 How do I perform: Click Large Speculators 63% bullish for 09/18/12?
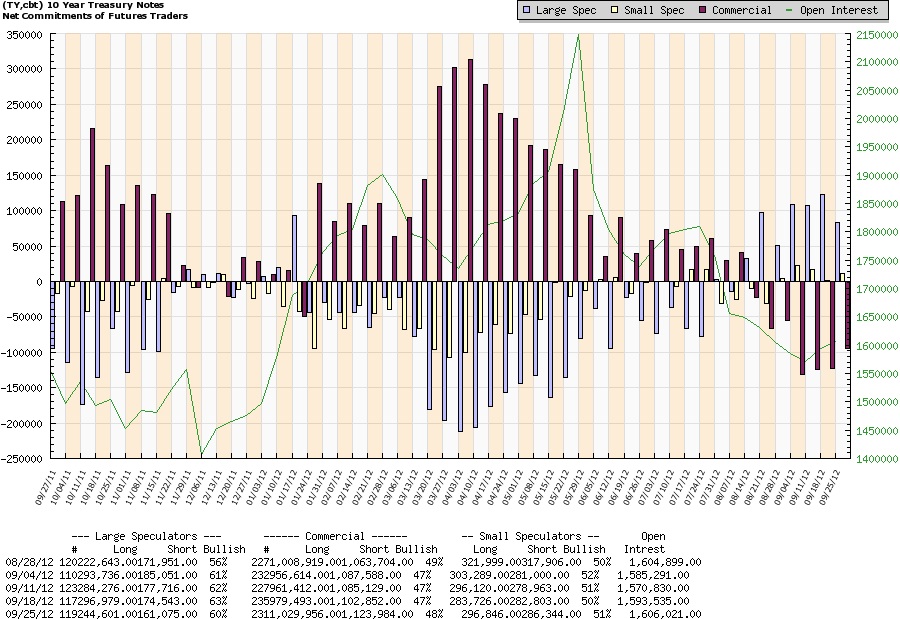[x=219, y=601]
